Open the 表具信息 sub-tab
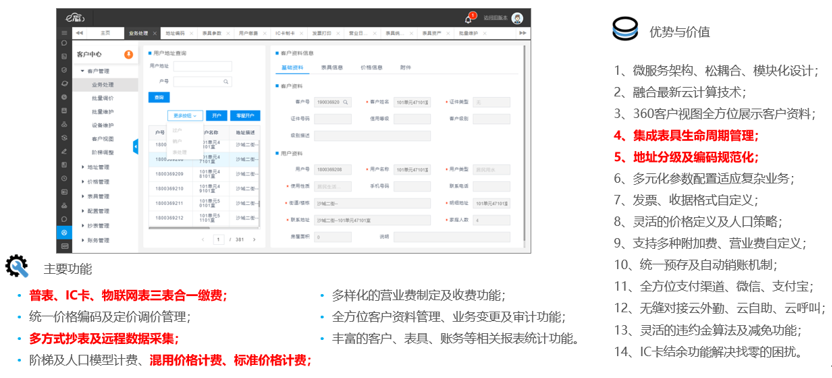 click(x=332, y=67)
